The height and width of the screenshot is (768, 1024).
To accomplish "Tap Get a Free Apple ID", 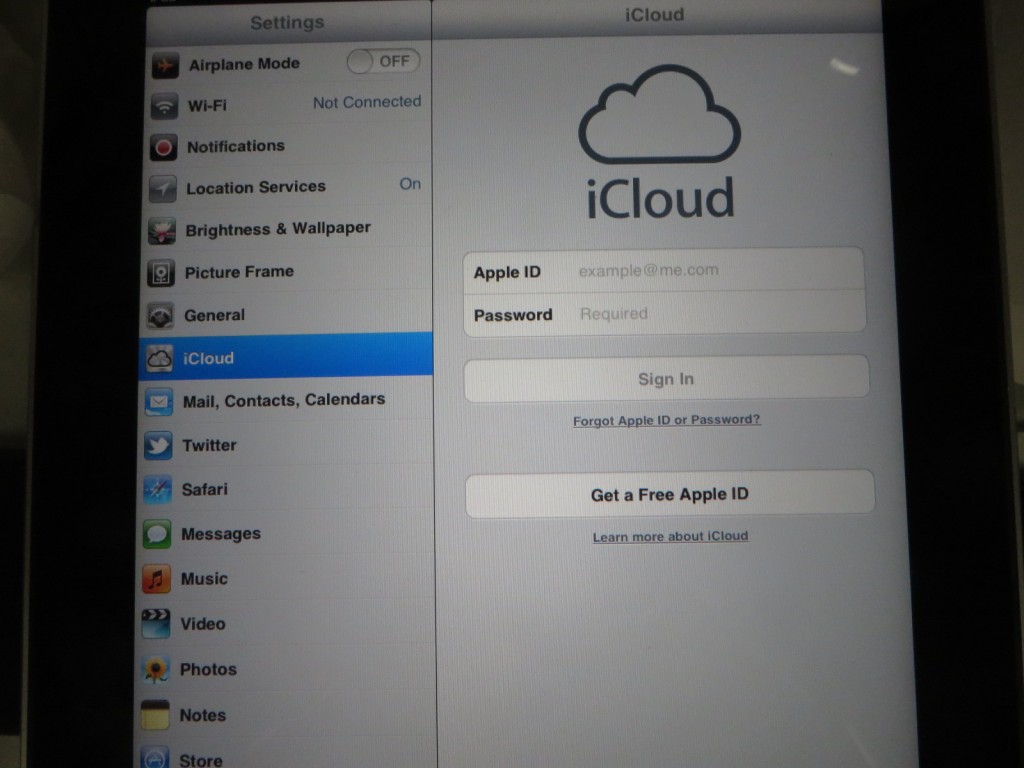I will (670, 494).
